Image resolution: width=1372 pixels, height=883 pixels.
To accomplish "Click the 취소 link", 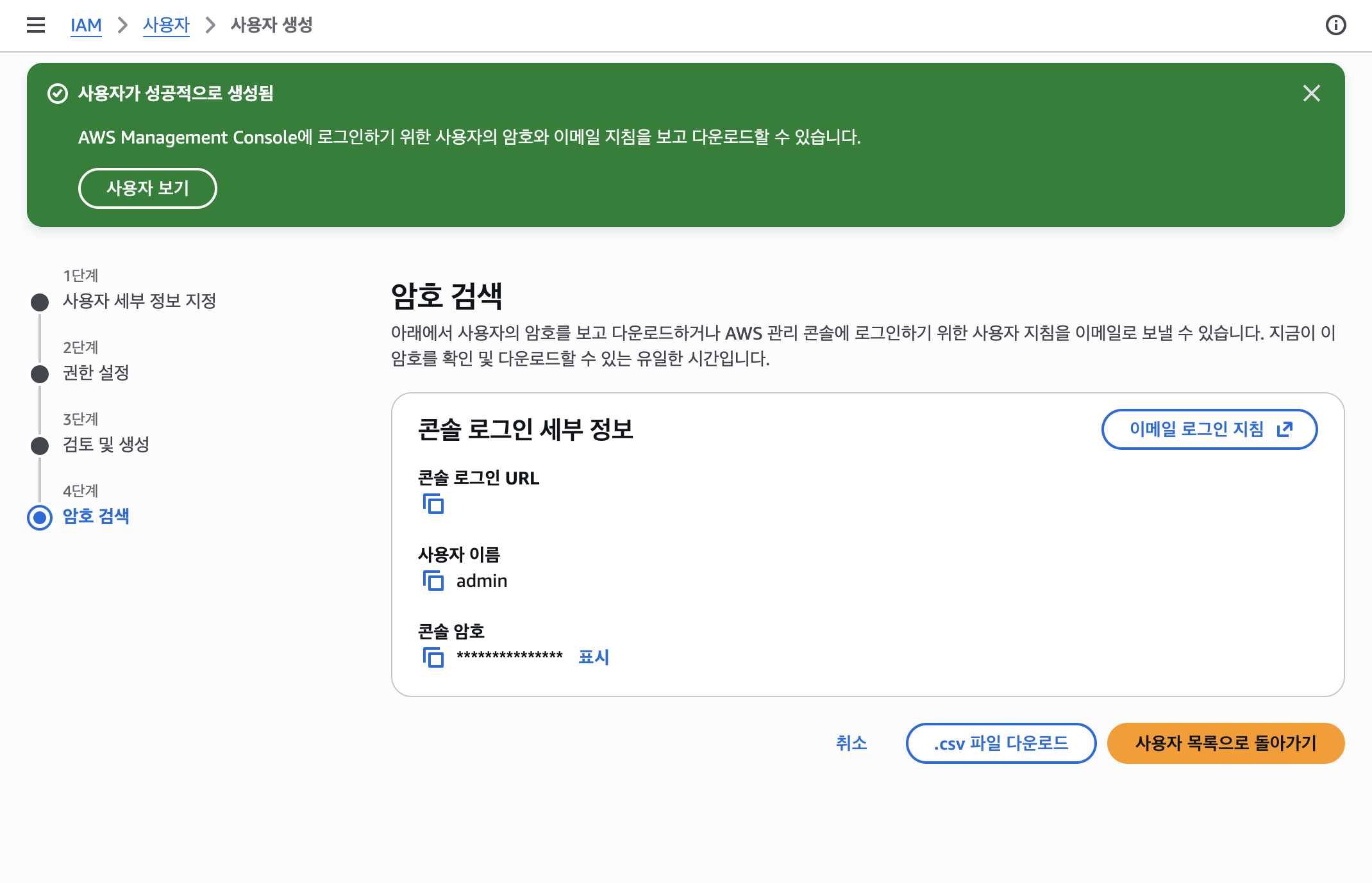I will click(x=851, y=743).
